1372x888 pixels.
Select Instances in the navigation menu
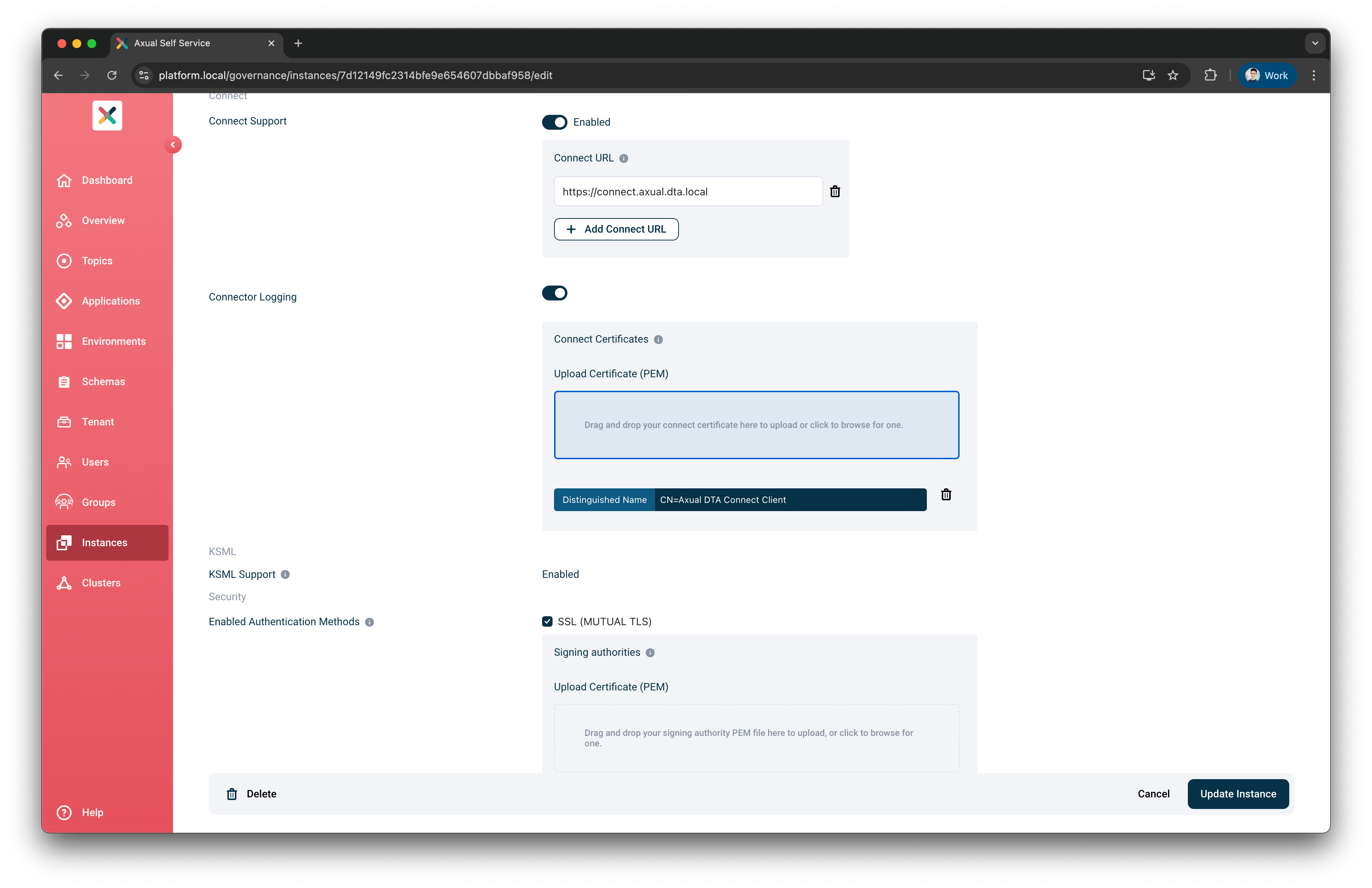tap(104, 542)
